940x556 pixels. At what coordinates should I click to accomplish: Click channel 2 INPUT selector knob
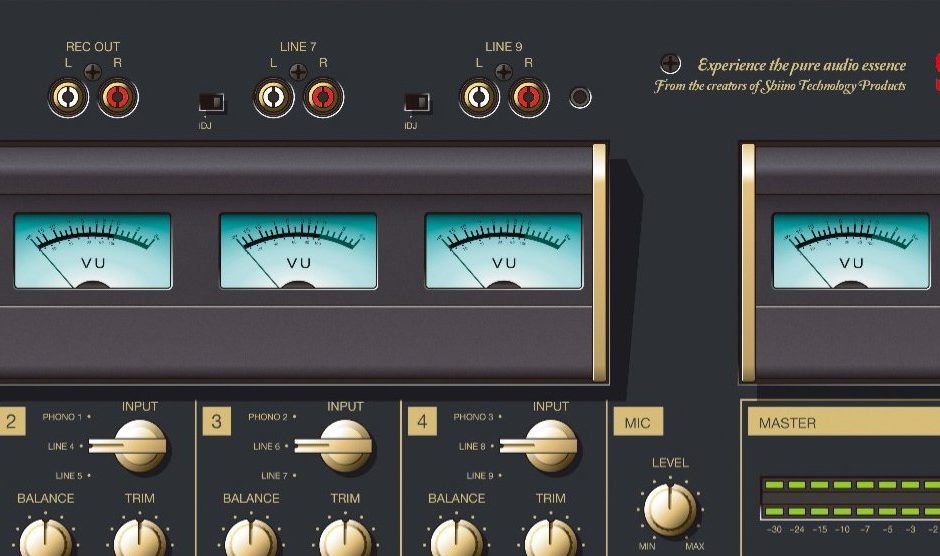coord(139,445)
